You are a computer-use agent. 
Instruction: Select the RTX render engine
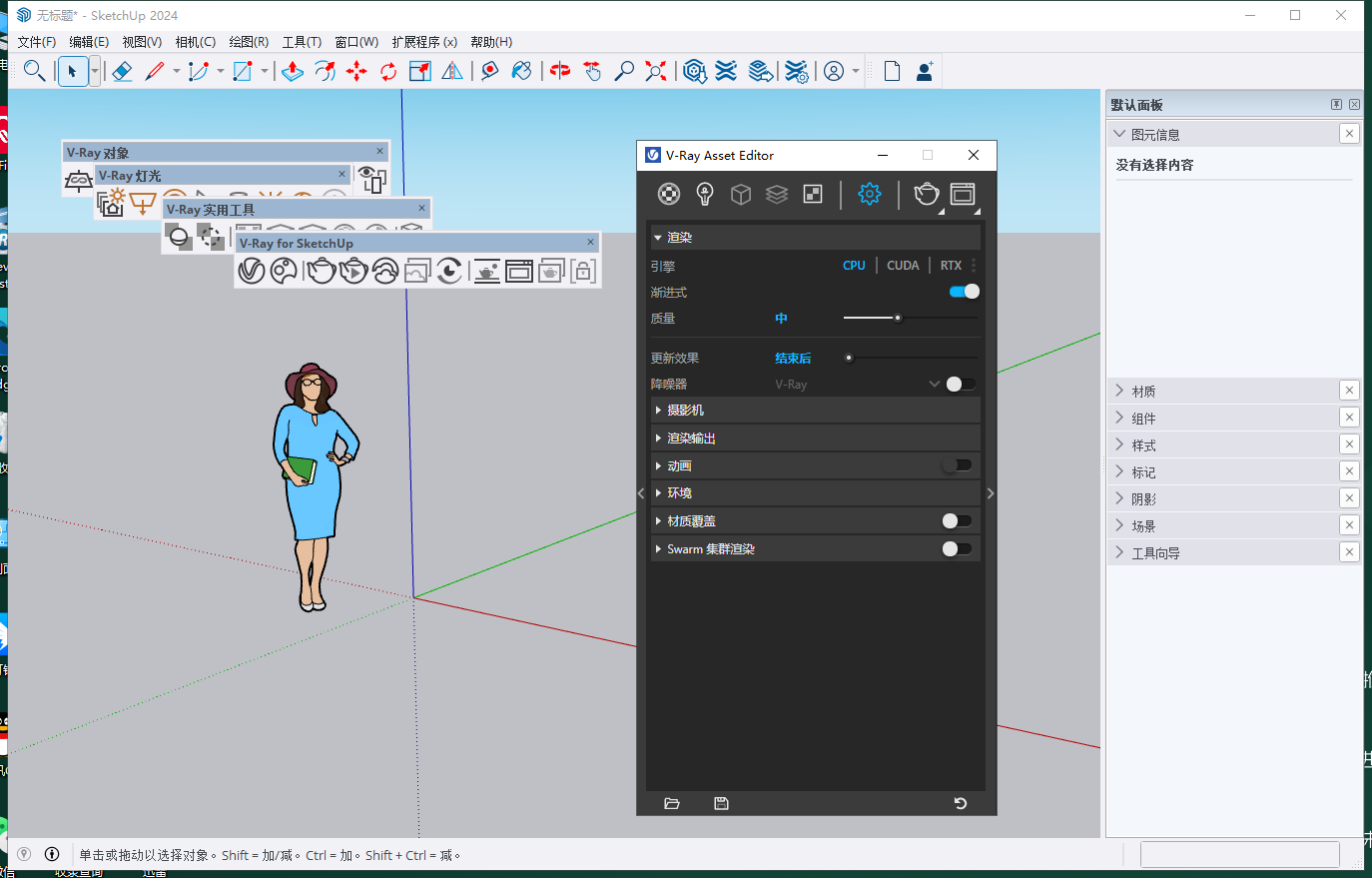951,266
